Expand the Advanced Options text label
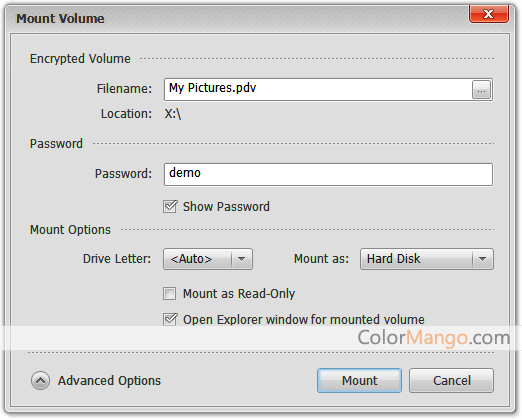The image size is (522, 420). (x=109, y=381)
